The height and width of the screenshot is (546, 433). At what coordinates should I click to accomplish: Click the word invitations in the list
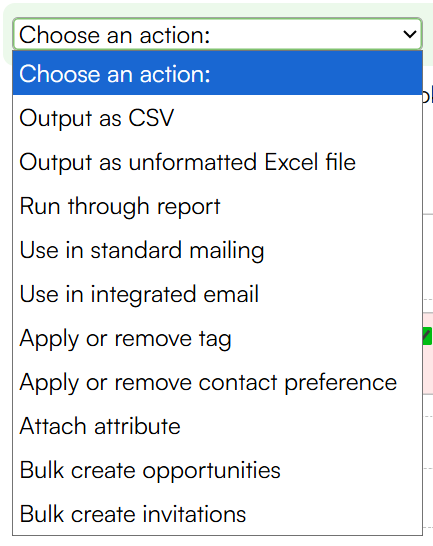[x=195, y=514]
